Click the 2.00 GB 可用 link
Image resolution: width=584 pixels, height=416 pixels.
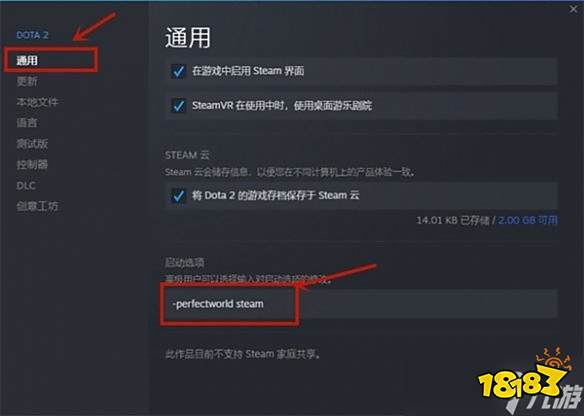(527, 220)
